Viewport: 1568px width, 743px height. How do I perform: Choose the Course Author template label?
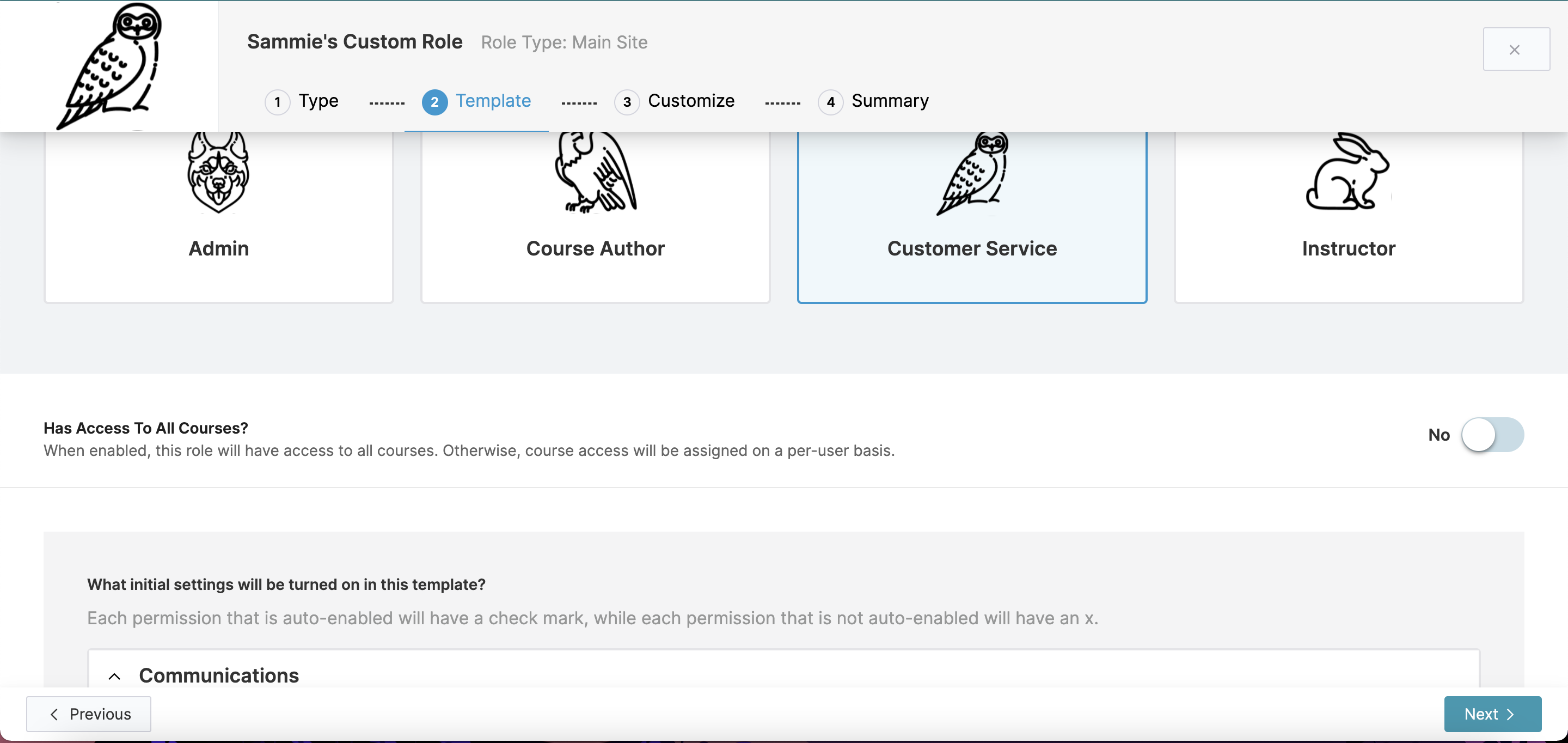[x=595, y=248]
